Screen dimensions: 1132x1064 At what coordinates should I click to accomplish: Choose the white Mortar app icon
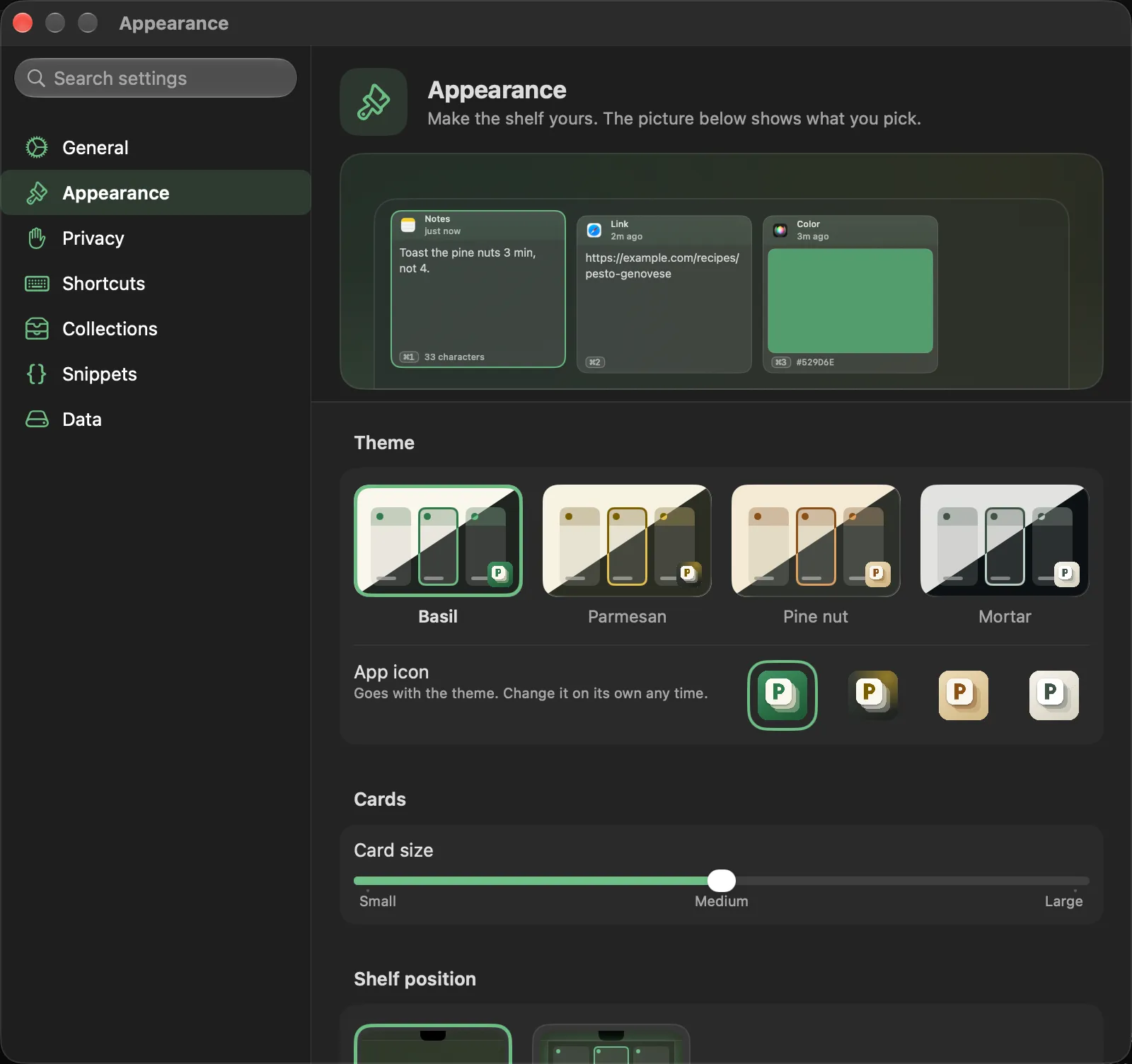(x=1054, y=695)
